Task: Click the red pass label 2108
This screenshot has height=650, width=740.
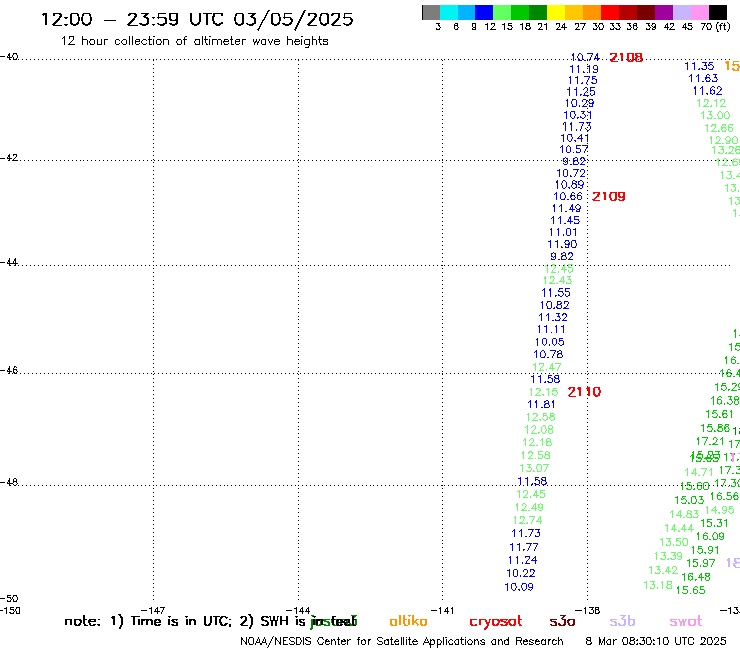Action: point(626,57)
